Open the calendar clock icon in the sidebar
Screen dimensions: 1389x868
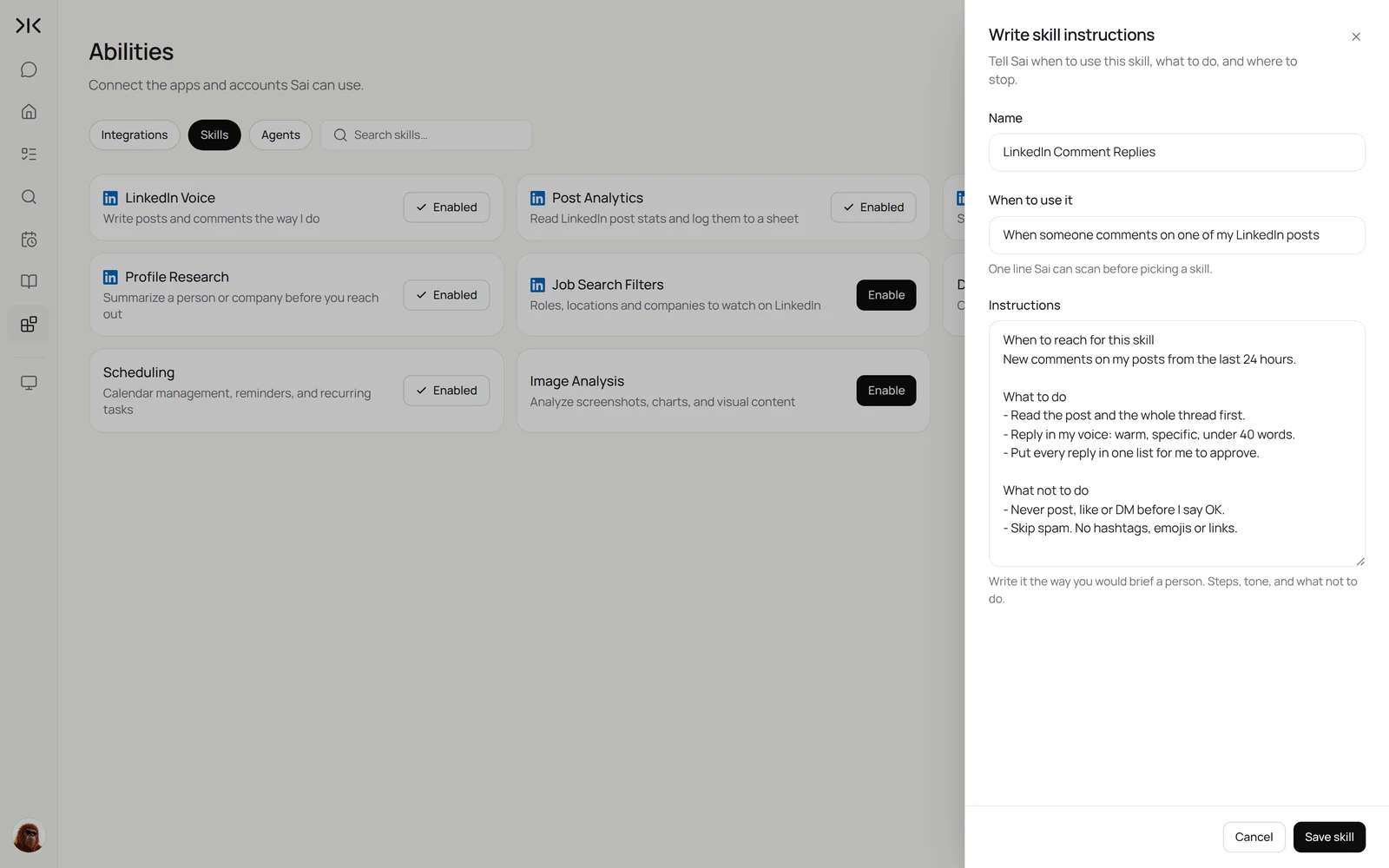[x=29, y=239]
